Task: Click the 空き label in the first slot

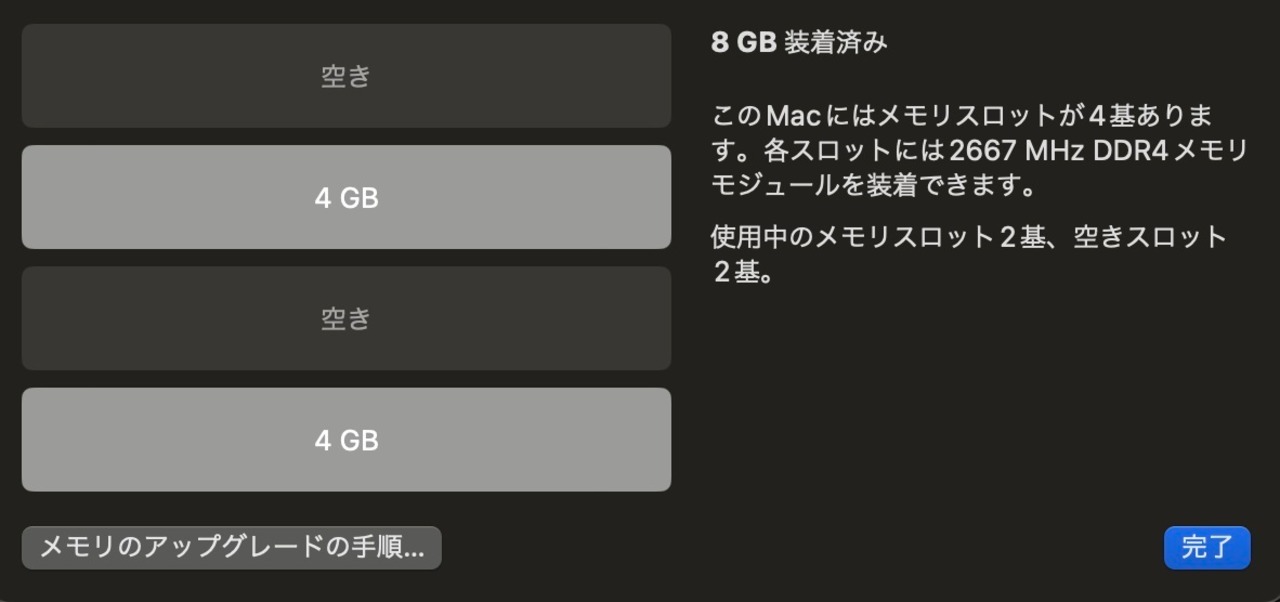Action: (346, 76)
